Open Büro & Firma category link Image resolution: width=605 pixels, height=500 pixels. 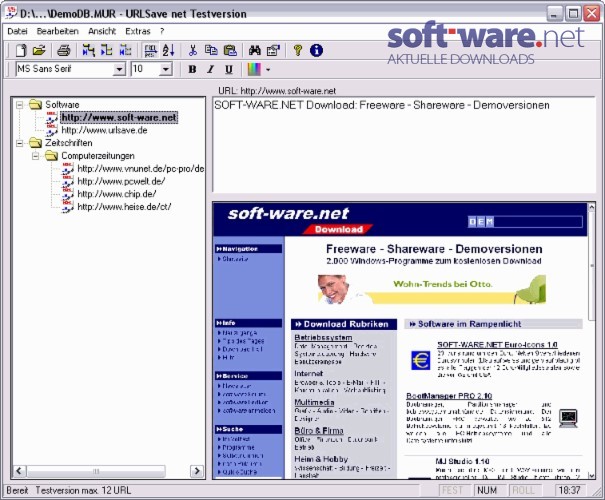[319, 431]
